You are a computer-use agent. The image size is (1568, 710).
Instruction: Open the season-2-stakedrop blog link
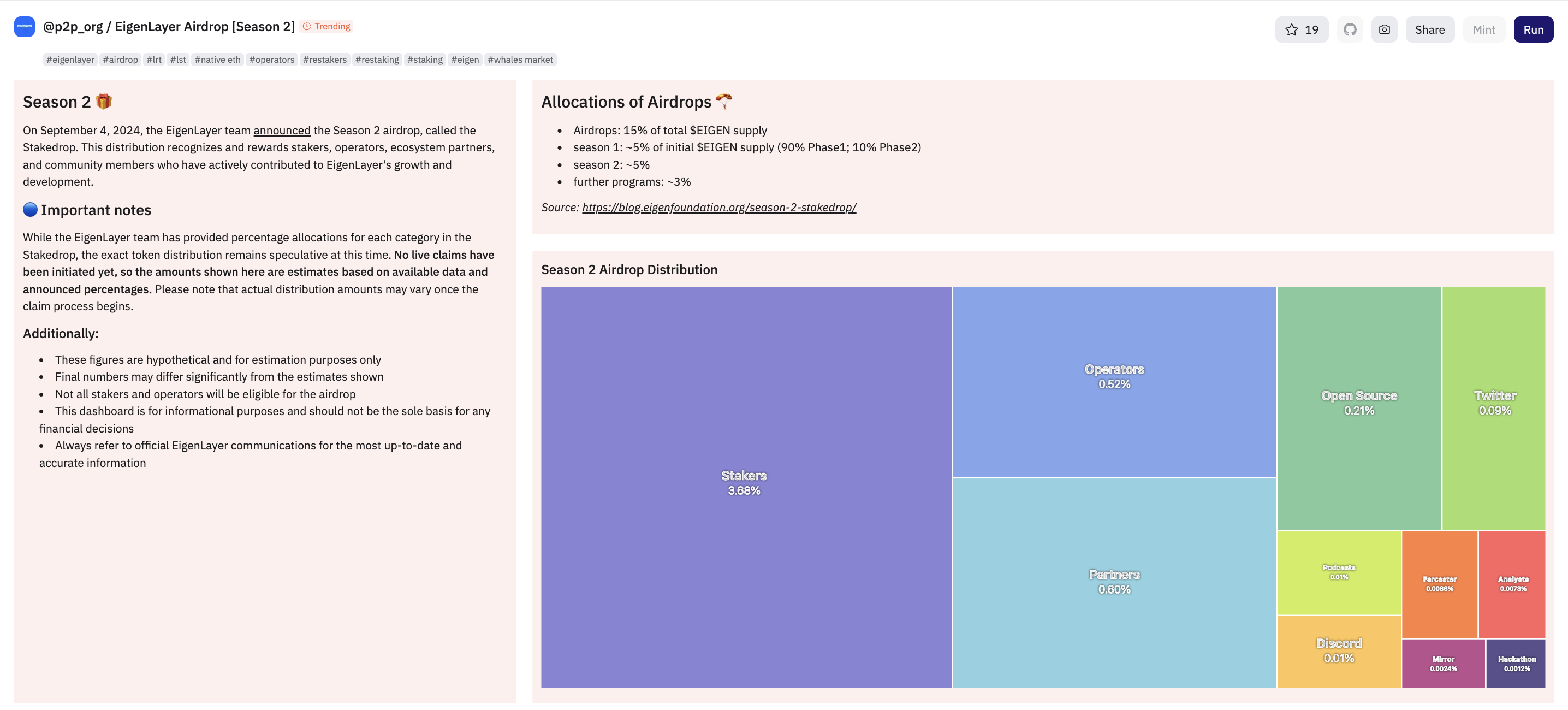coord(719,208)
